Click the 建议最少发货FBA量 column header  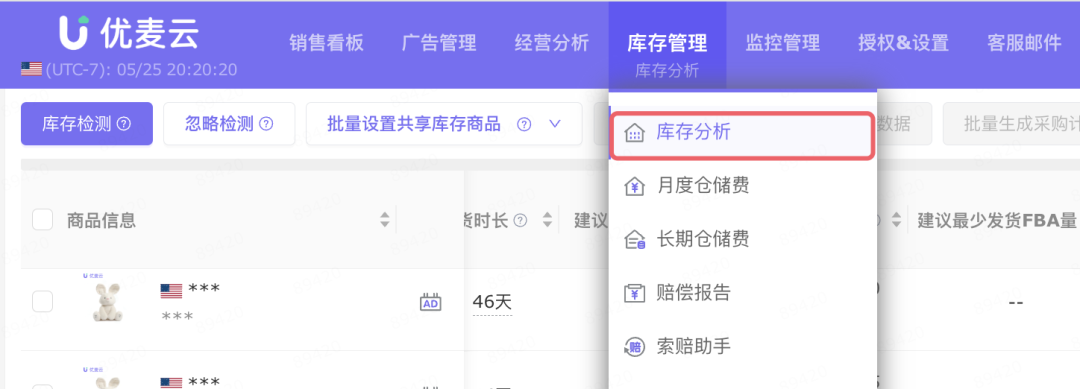click(997, 220)
